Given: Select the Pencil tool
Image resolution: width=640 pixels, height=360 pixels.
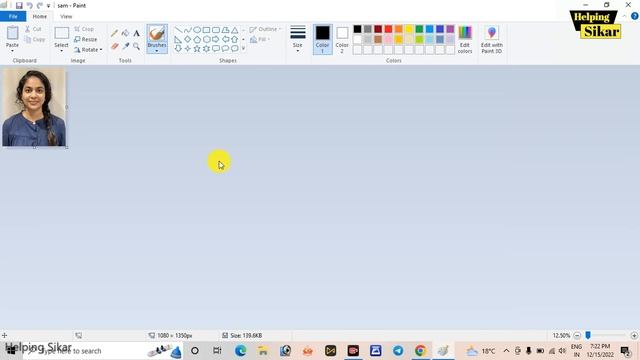Looking at the screenshot, I should pyautogui.click(x=115, y=33).
